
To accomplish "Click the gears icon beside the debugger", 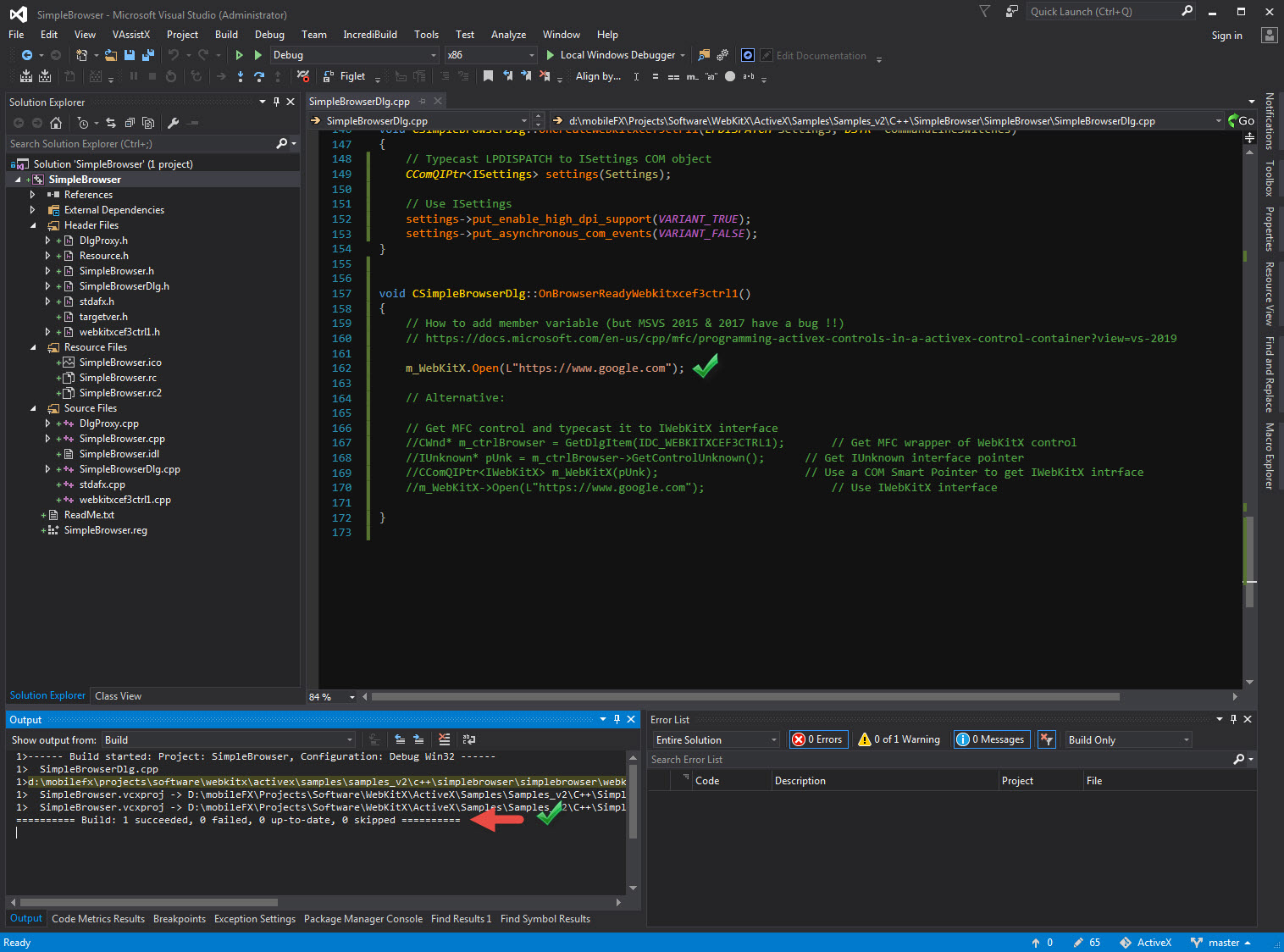I will [722, 55].
